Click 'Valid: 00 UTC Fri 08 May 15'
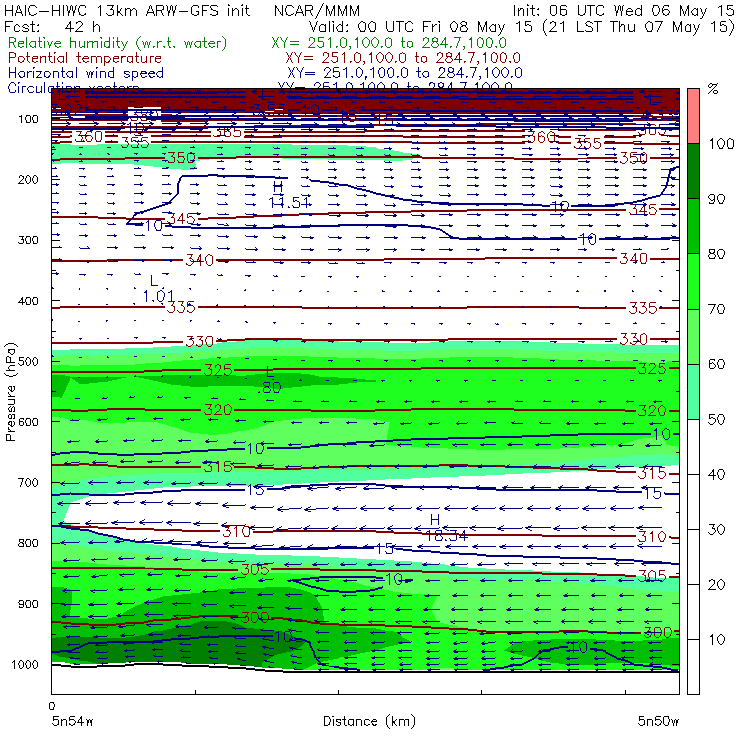740x740 pixels. click(x=421, y=27)
